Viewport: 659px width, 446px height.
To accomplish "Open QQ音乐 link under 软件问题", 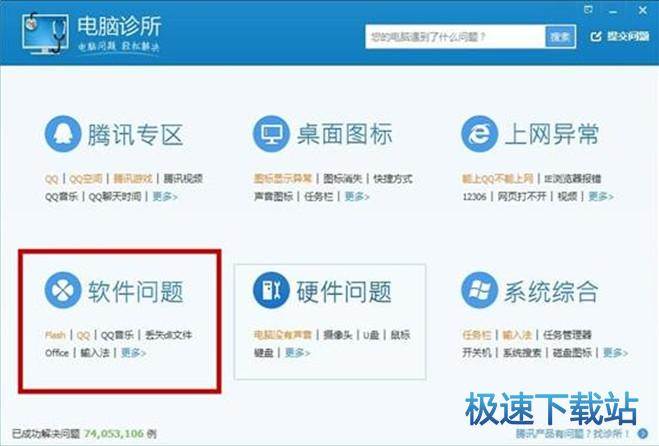I will 117,335.
